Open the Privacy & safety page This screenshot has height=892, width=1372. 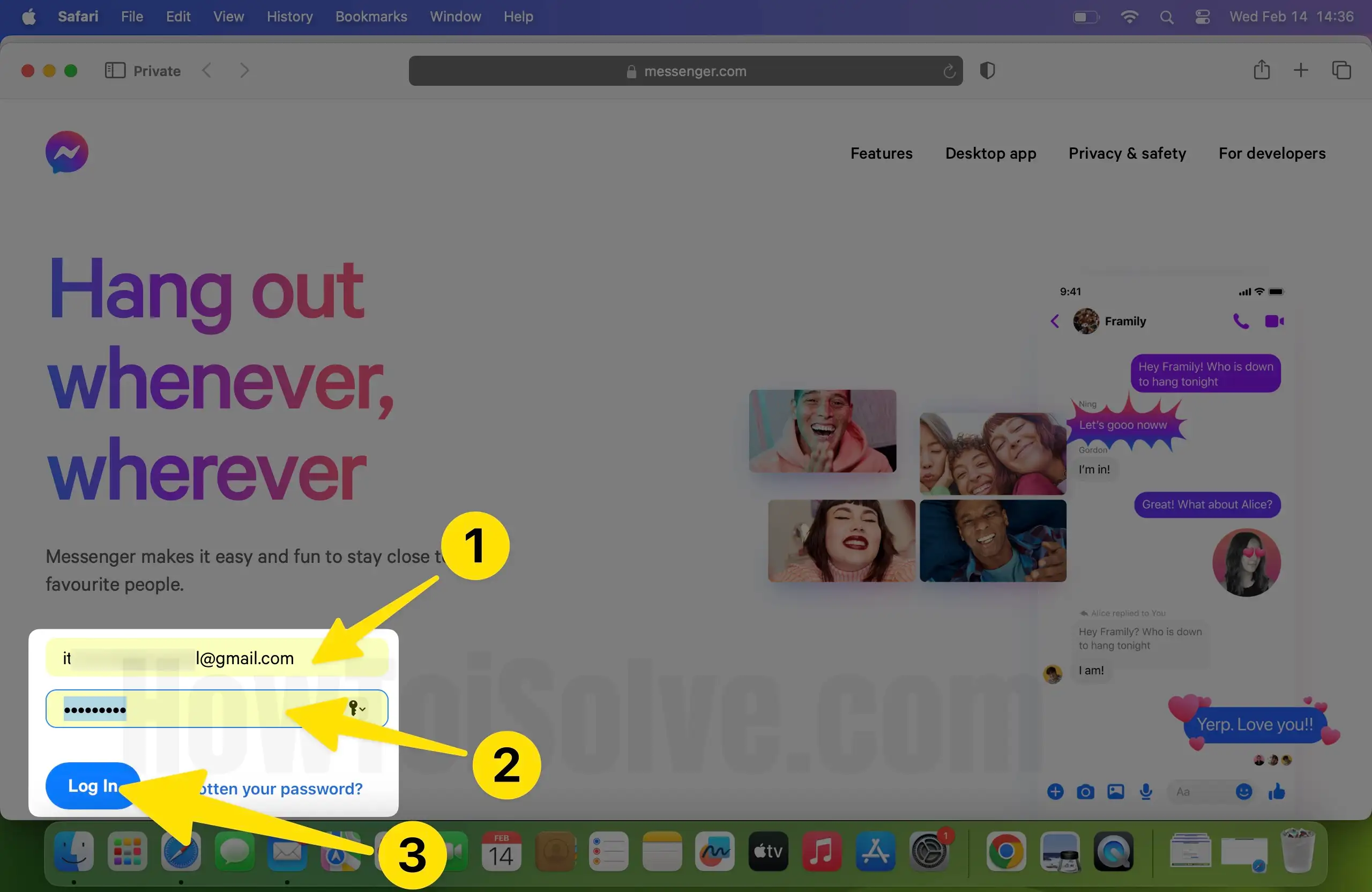point(1127,153)
